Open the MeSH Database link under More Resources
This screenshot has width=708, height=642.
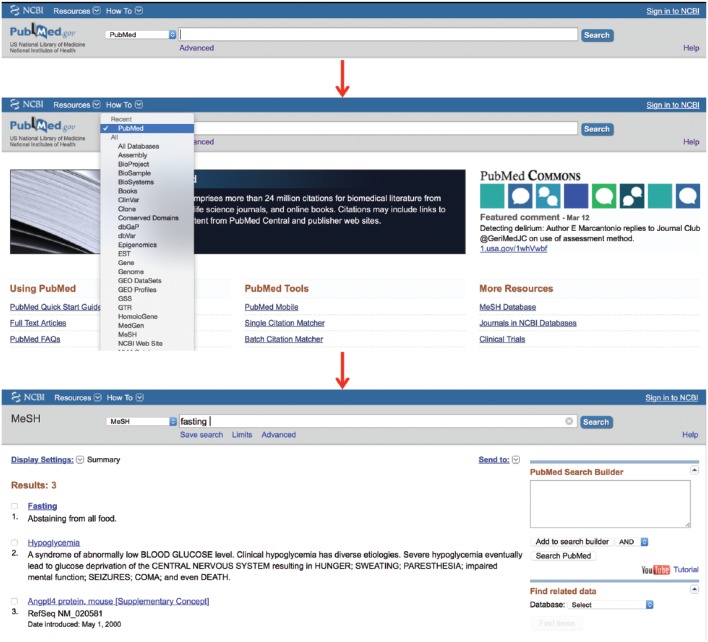point(508,307)
